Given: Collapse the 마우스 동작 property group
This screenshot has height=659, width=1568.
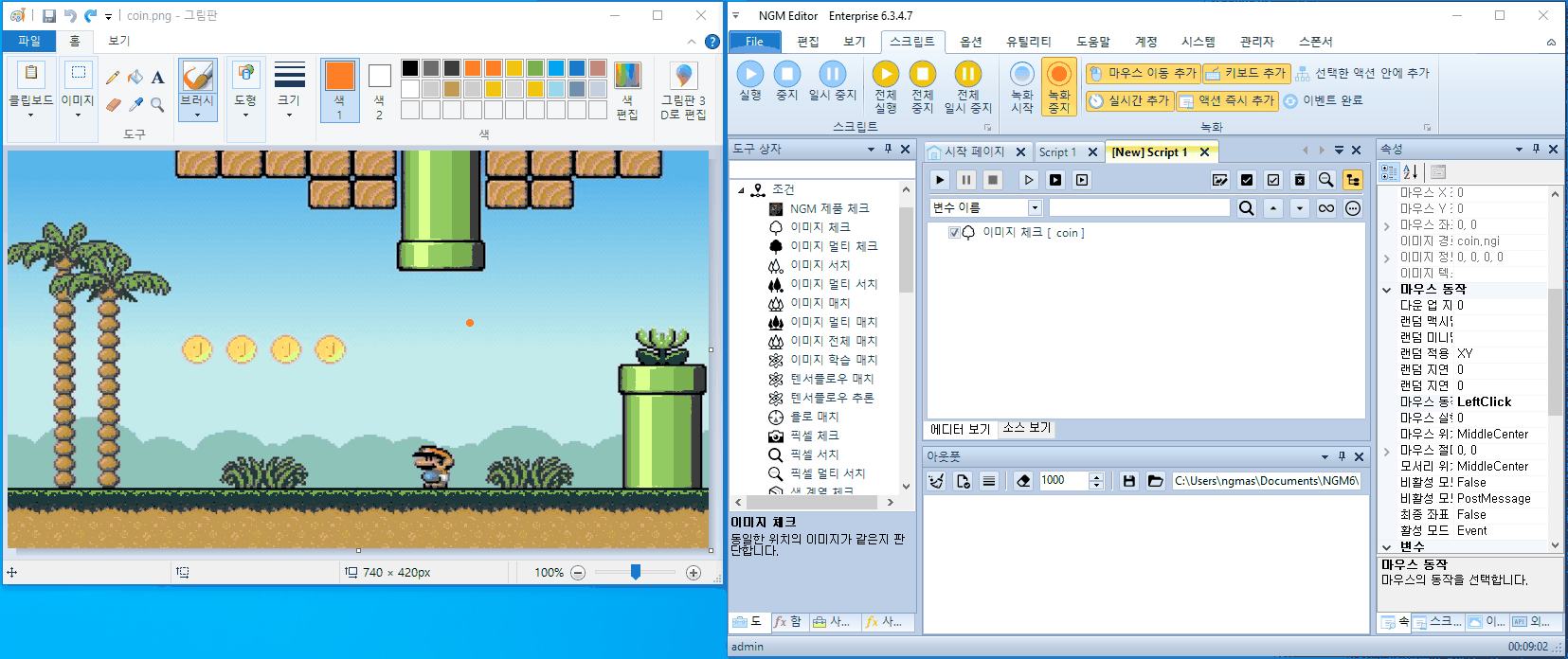Looking at the screenshot, I should [1387, 290].
